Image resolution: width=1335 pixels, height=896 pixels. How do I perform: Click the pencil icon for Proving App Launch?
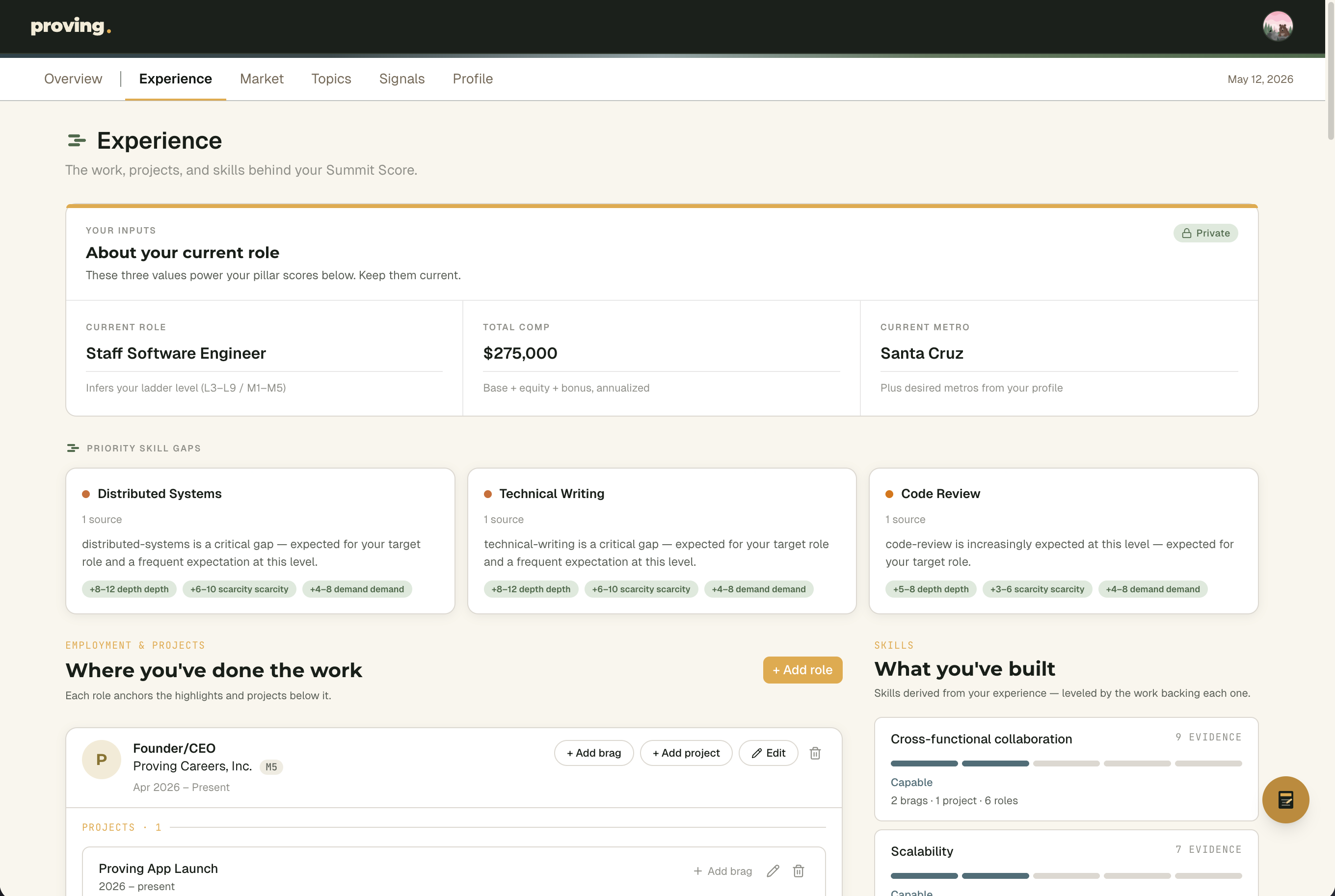[773, 871]
